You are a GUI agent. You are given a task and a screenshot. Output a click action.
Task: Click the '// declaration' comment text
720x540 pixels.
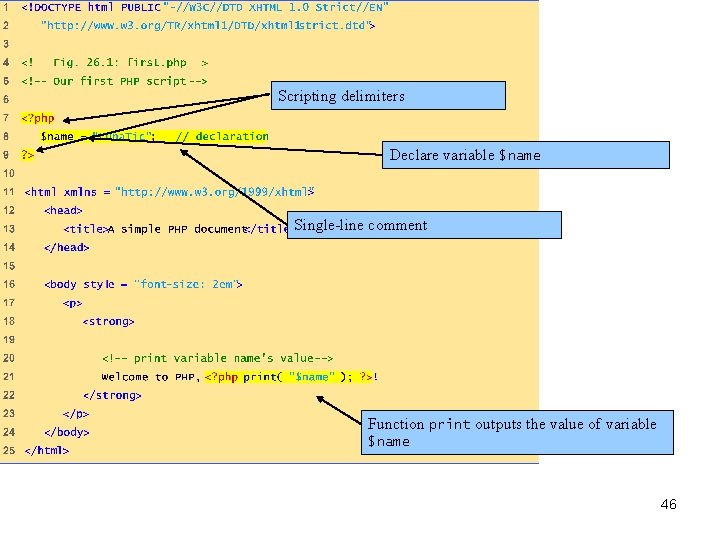point(222,136)
